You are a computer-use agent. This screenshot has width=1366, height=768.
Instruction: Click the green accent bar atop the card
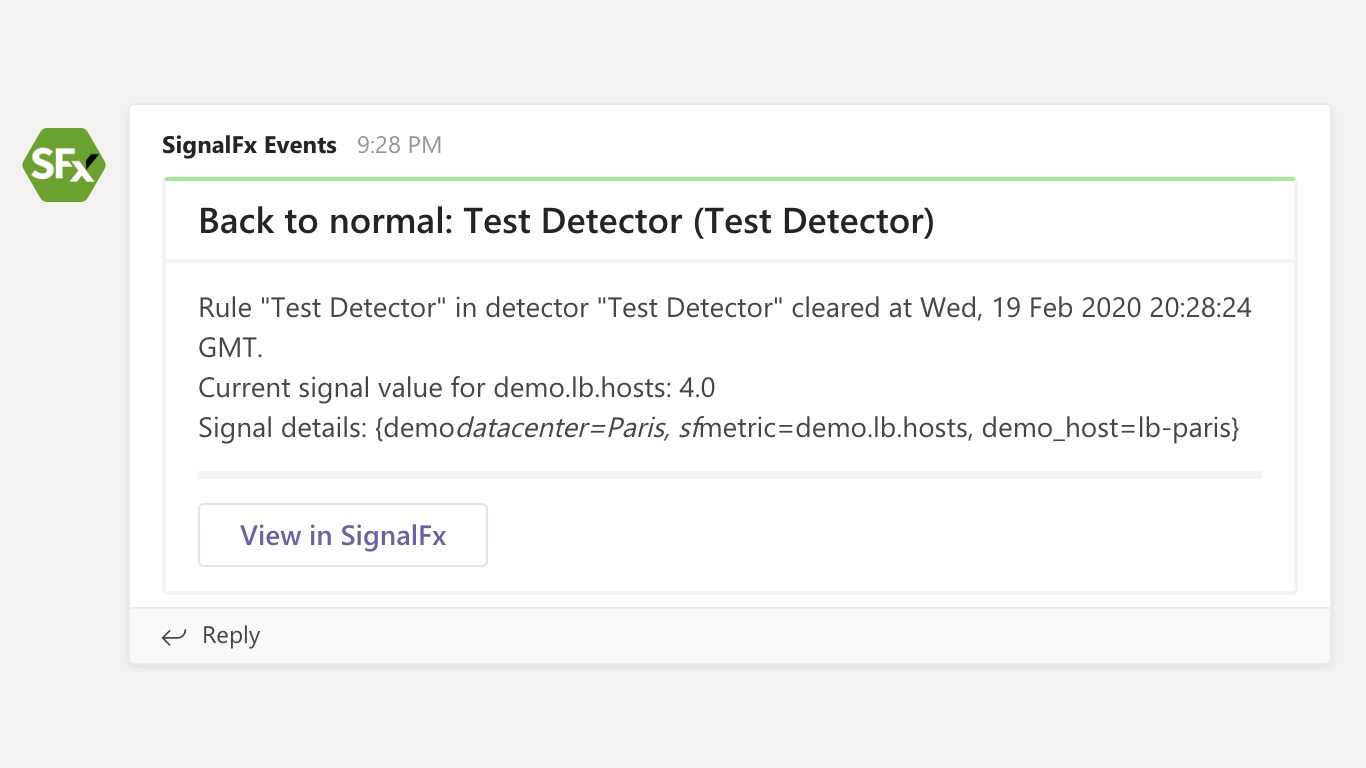point(730,179)
